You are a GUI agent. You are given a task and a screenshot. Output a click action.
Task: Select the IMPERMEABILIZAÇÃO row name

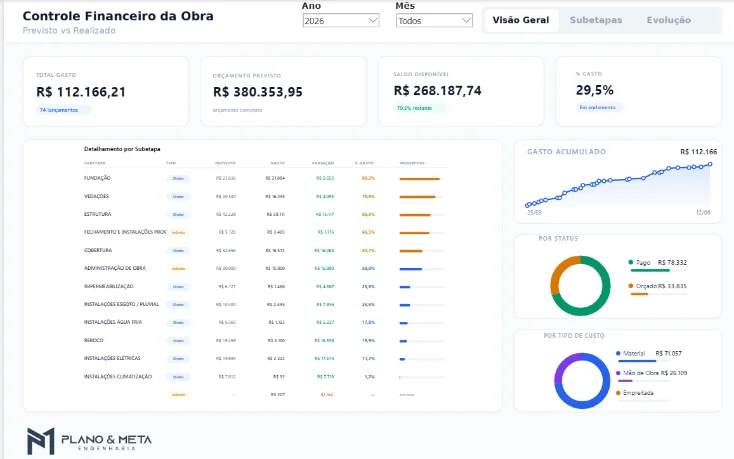pos(109,286)
